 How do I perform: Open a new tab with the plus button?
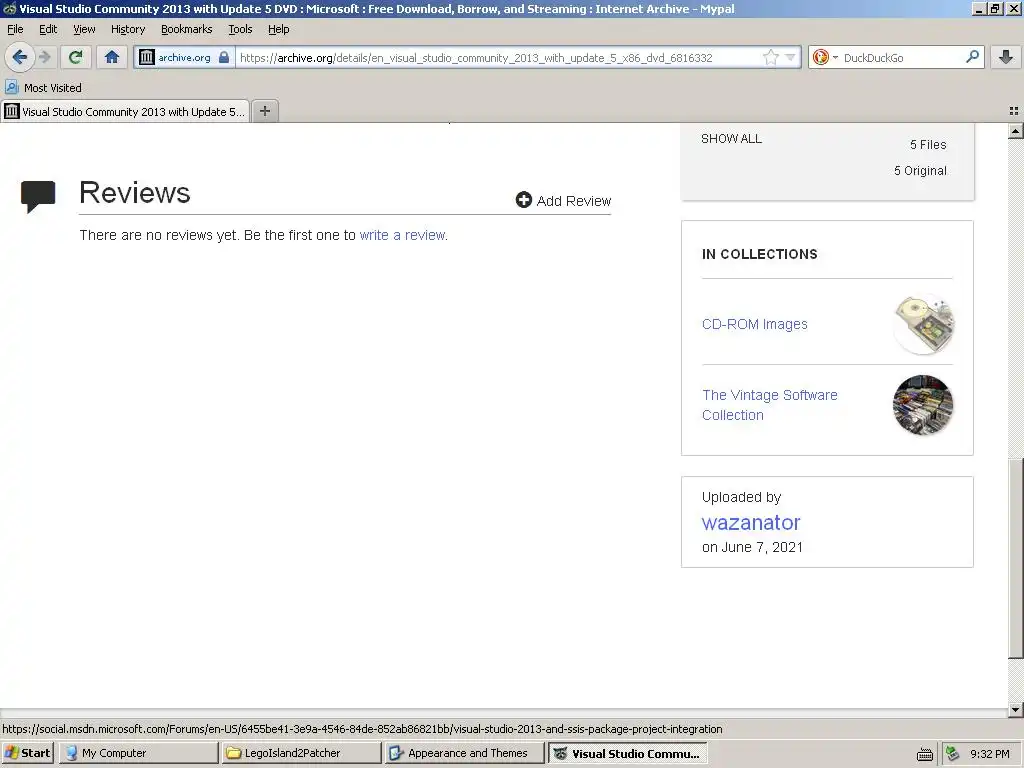(264, 111)
